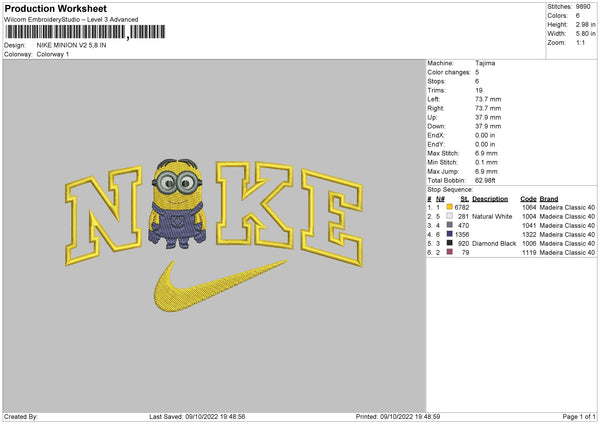Screen dimensions: 600x424
Task: Click thread code '1004'
Action: click(529, 217)
